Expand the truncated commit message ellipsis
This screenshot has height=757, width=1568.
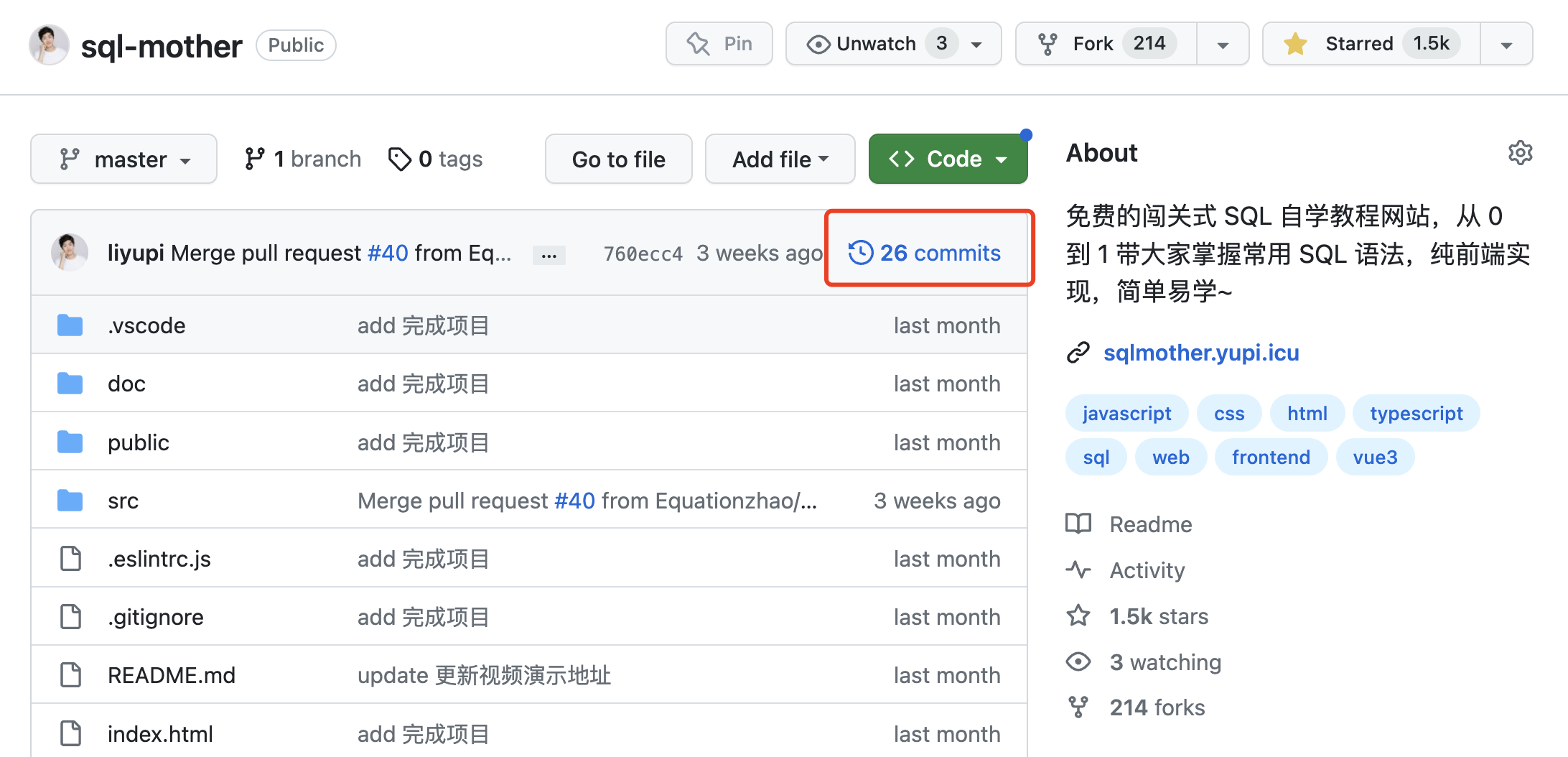[x=549, y=254]
